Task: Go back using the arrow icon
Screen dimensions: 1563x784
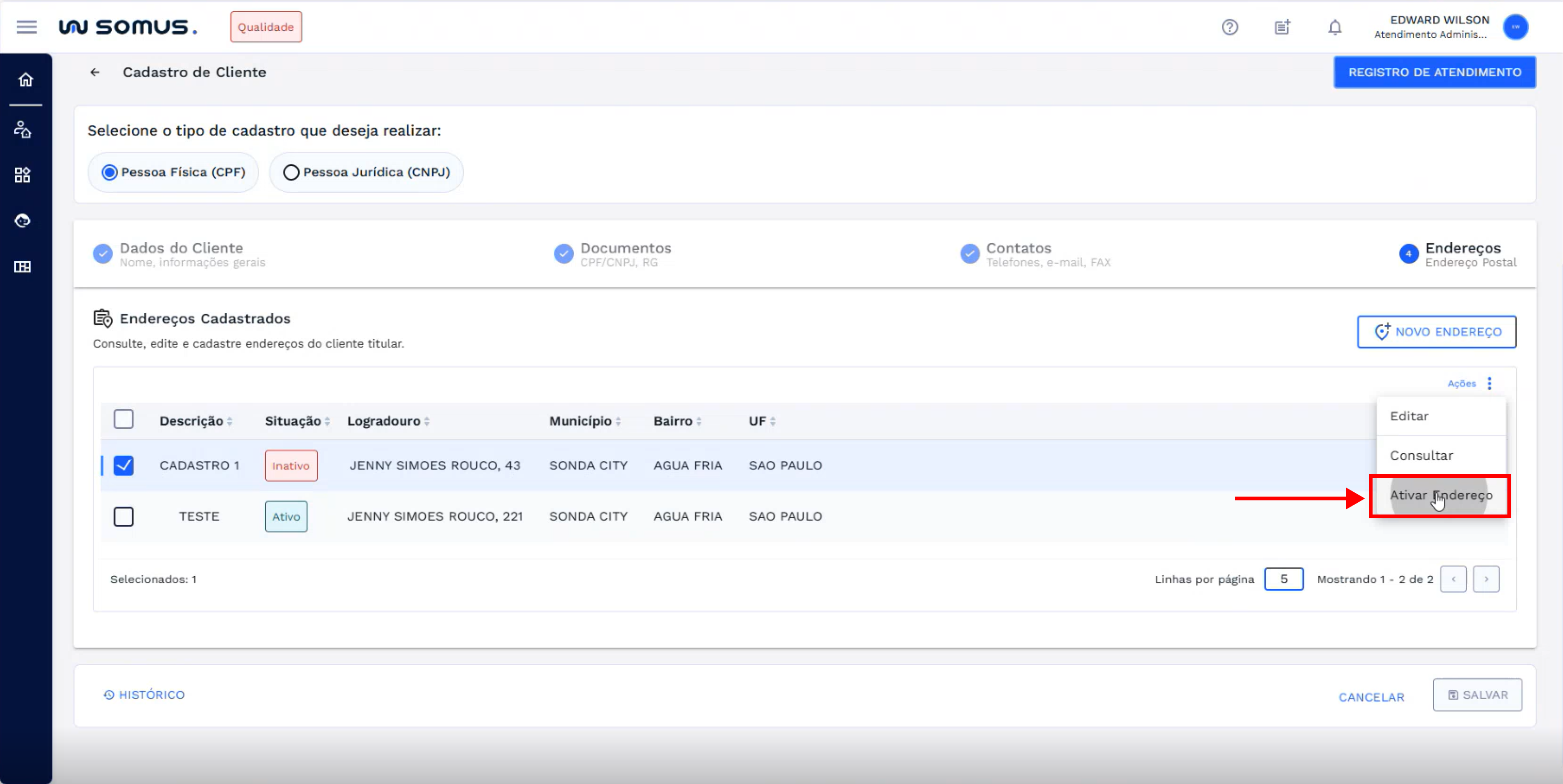Action: (x=95, y=72)
